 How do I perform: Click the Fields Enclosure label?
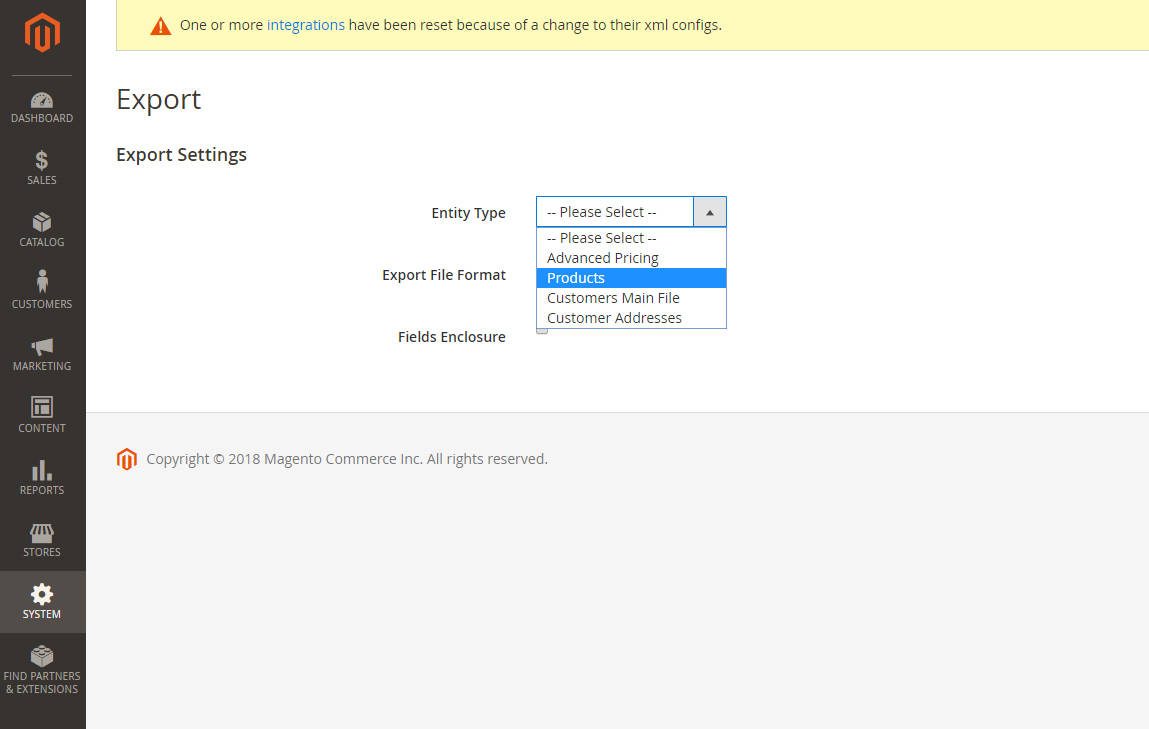(451, 337)
